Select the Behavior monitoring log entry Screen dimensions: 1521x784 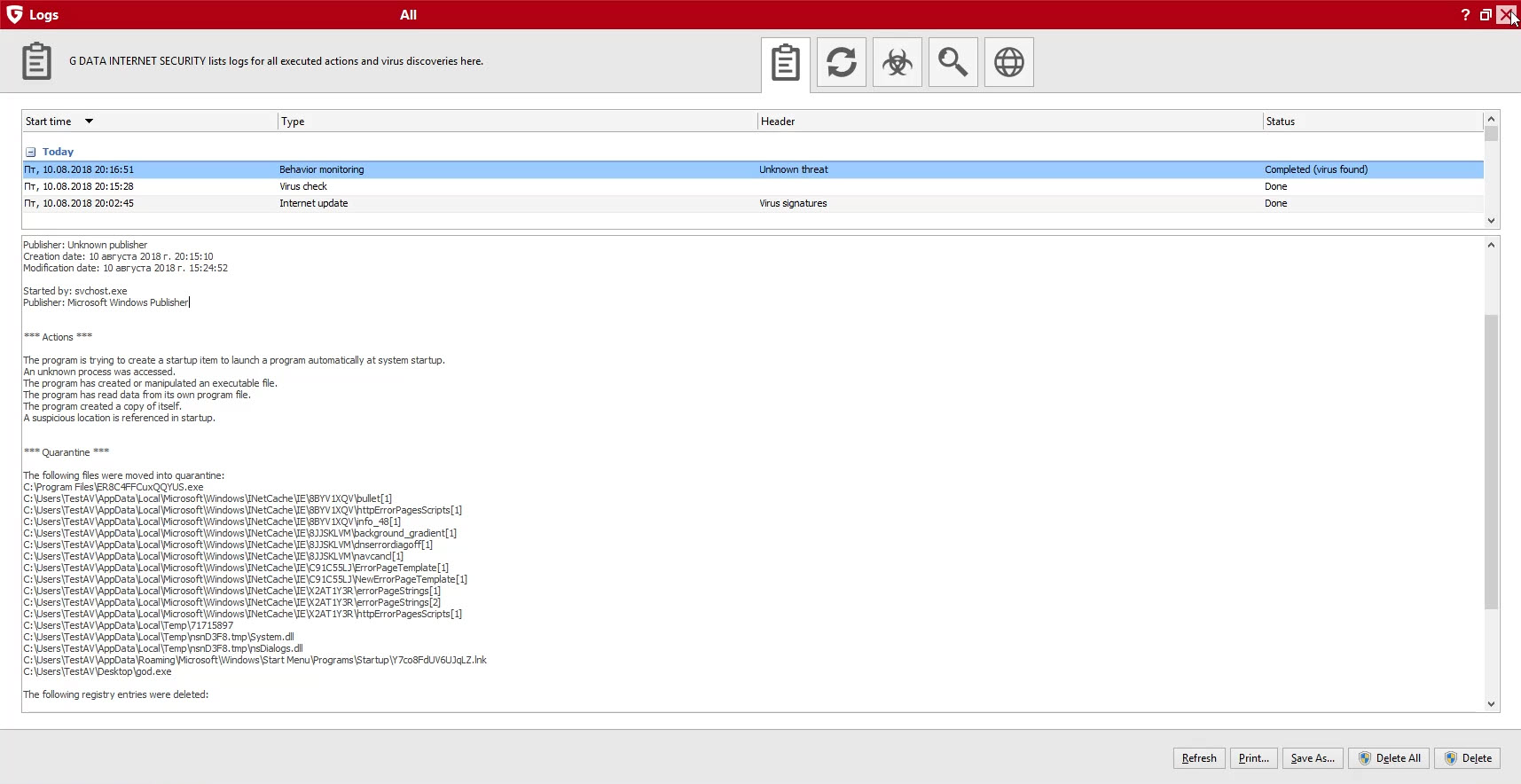pyautogui.click(x=752, y=169)
